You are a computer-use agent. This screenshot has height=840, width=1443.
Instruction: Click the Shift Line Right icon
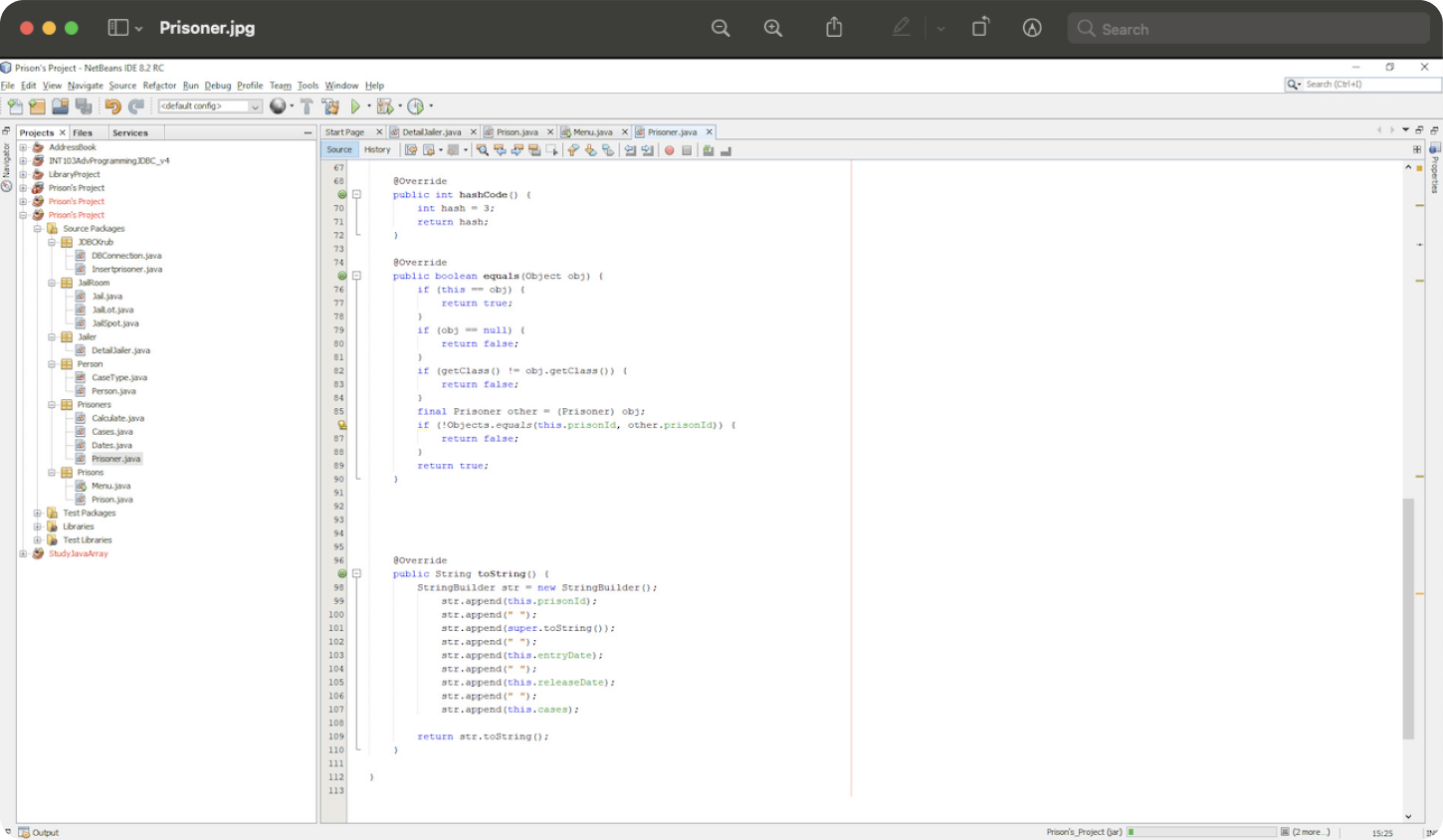[647, 150]
